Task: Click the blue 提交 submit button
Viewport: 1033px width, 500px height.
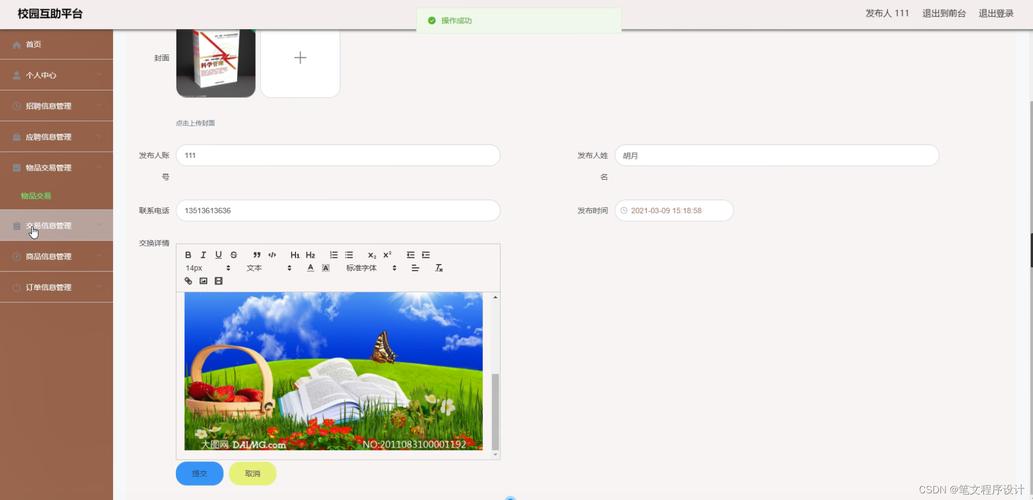Action: click(199, 473)
